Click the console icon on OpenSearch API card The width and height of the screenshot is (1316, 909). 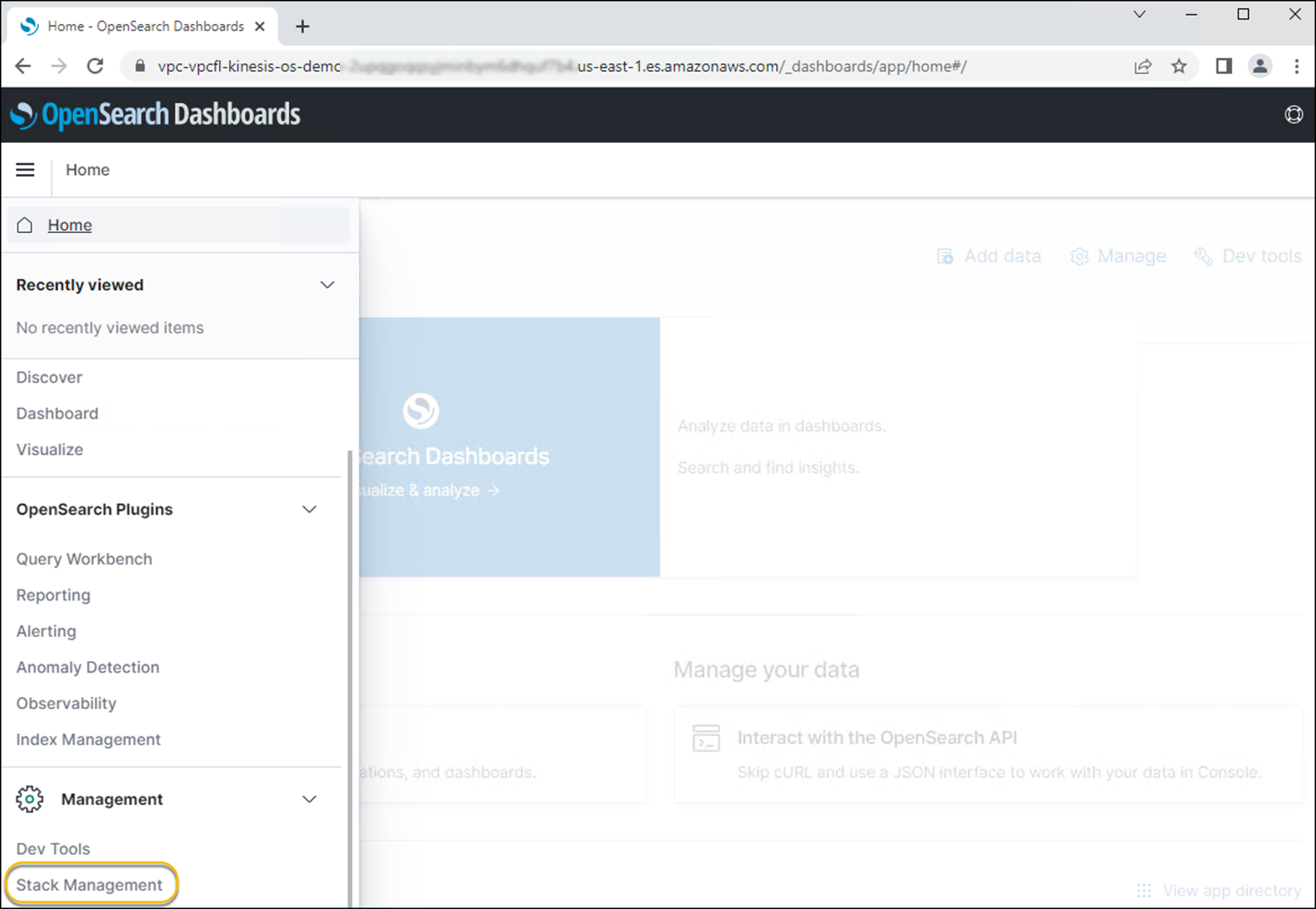[x=706, y=738]
